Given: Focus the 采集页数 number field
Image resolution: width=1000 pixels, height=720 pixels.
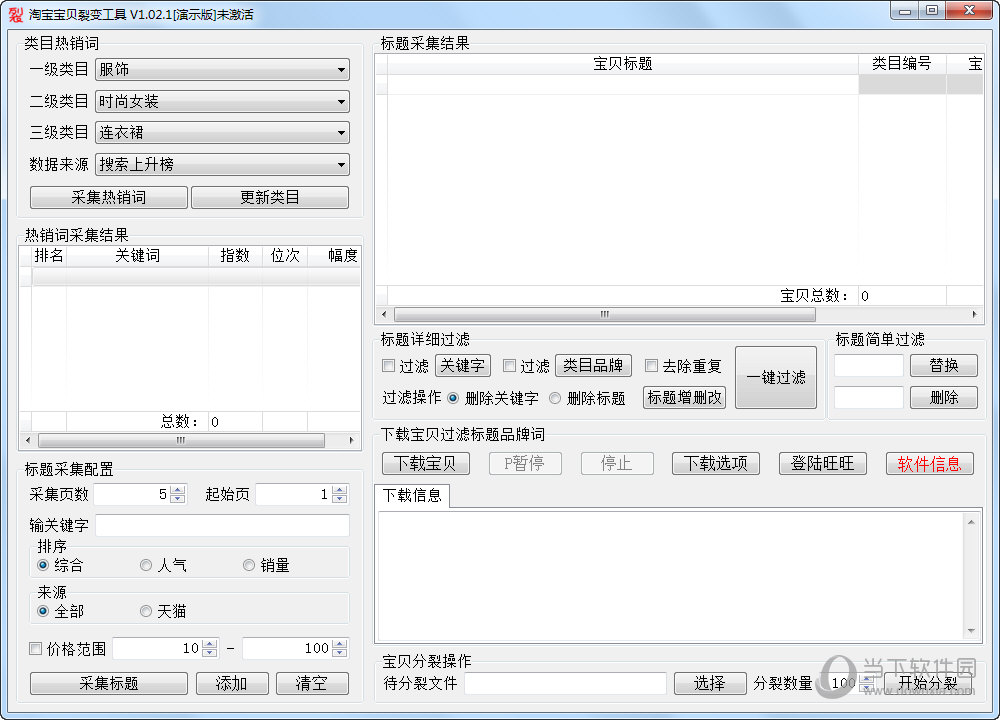Looking at the screenshot, I should coord(133,494).
